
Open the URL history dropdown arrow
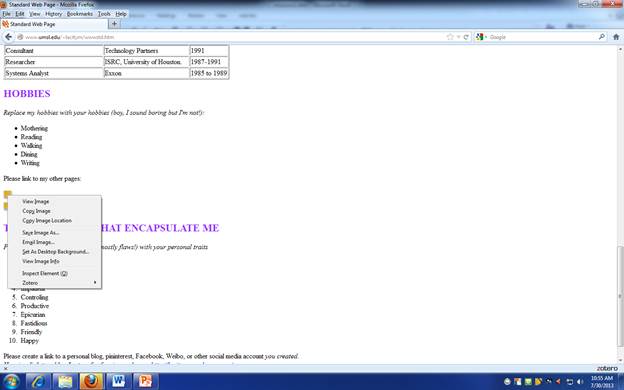pyautogui.click(x=458, y=37)
